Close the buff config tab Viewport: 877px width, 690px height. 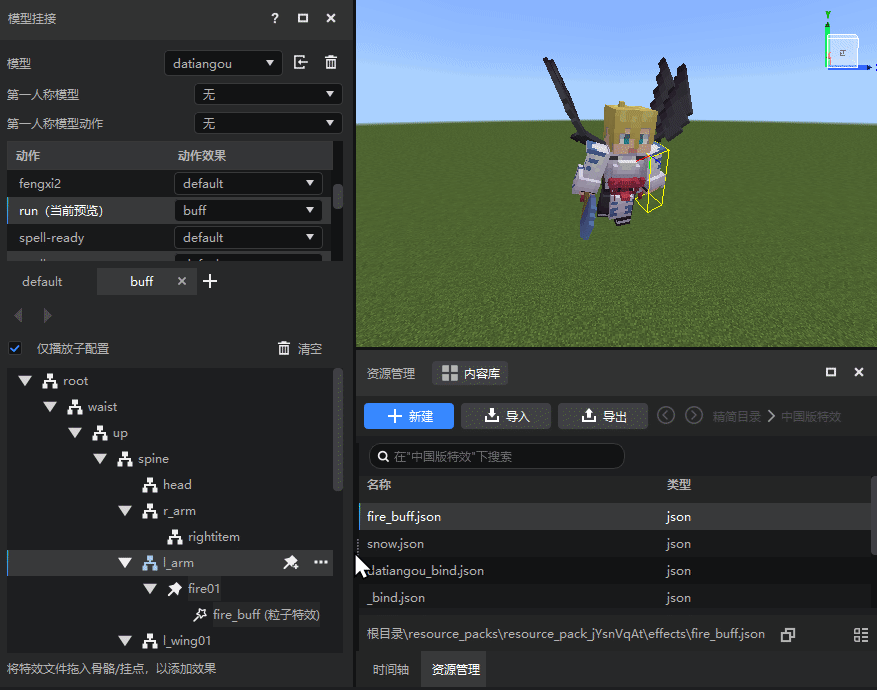pyautogui.click(x=182, y=281)
